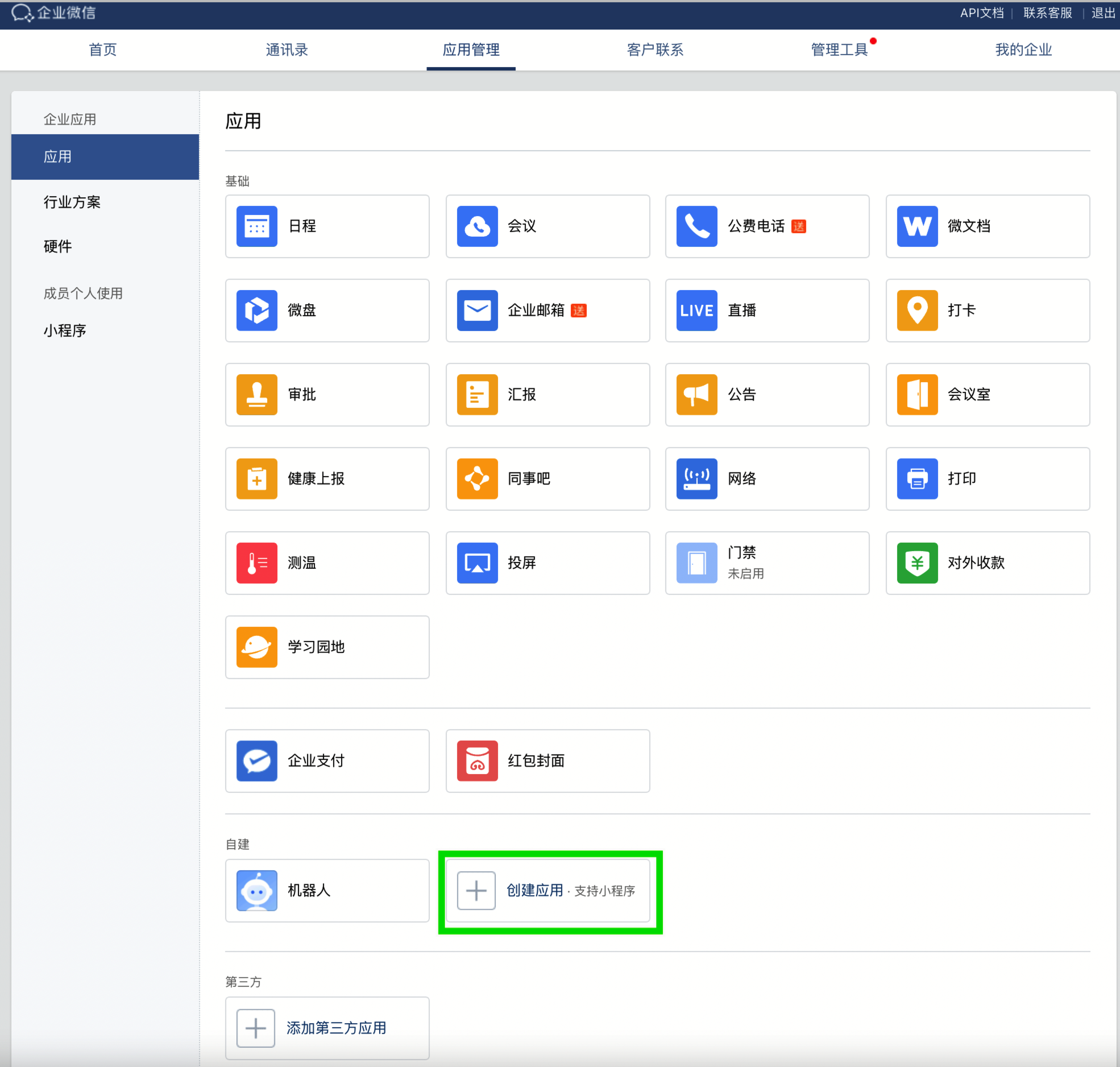
Task: Click the 审批 stamp icon
Action: pyautogui.click(x=256, y=395)
